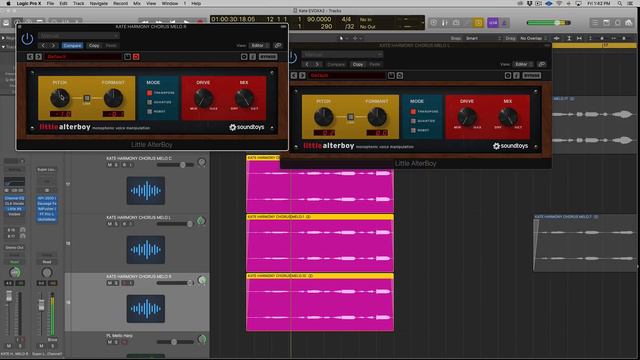Click purple count-in button in control bar

493,23
